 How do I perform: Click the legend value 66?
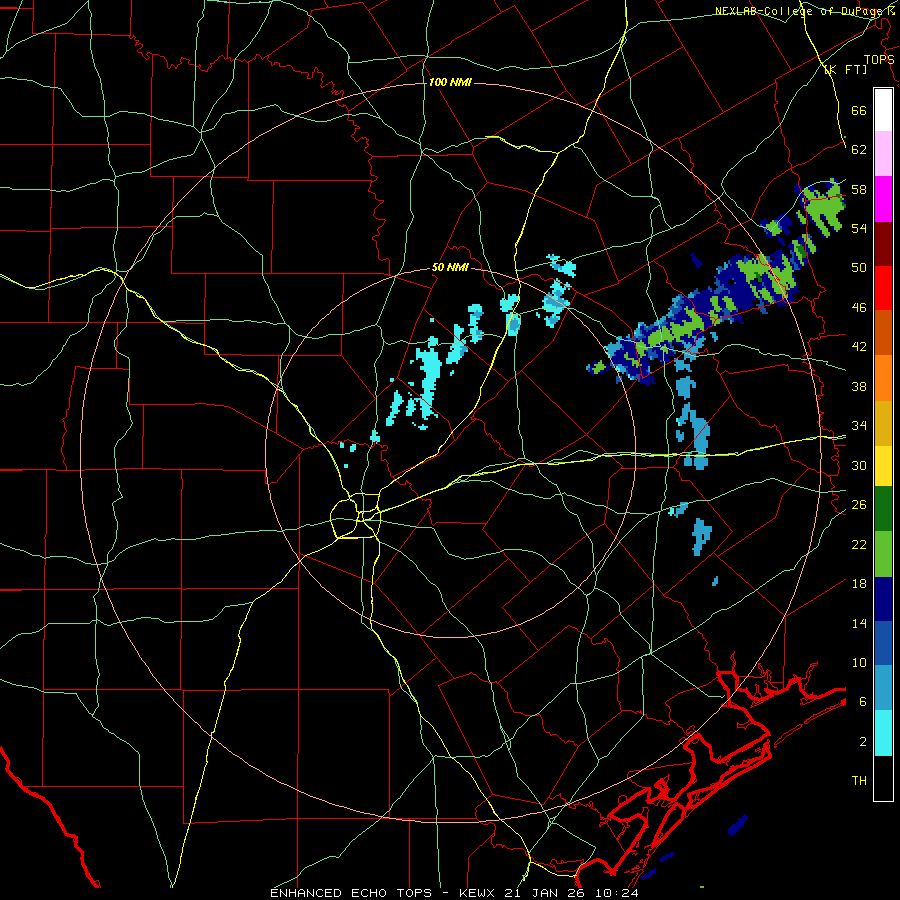point(859,110)
